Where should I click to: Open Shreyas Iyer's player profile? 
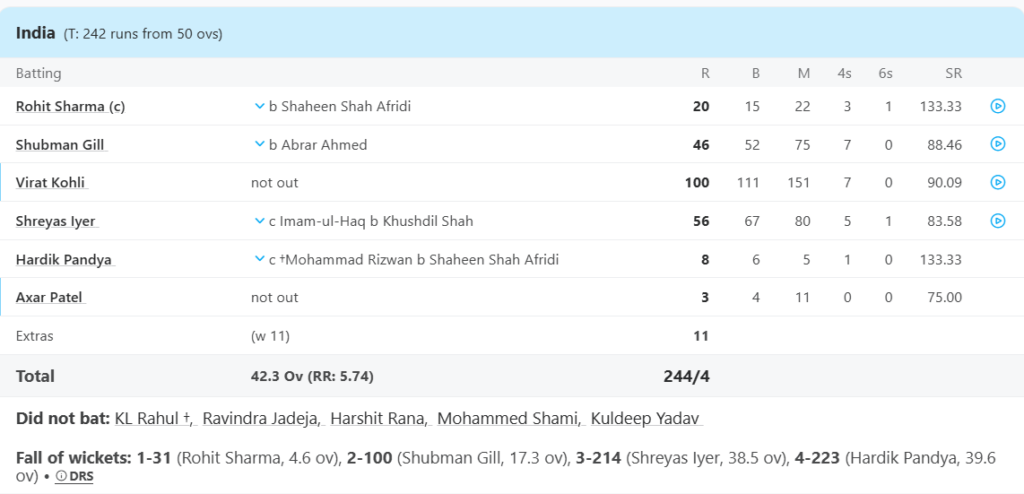[56, 221]
